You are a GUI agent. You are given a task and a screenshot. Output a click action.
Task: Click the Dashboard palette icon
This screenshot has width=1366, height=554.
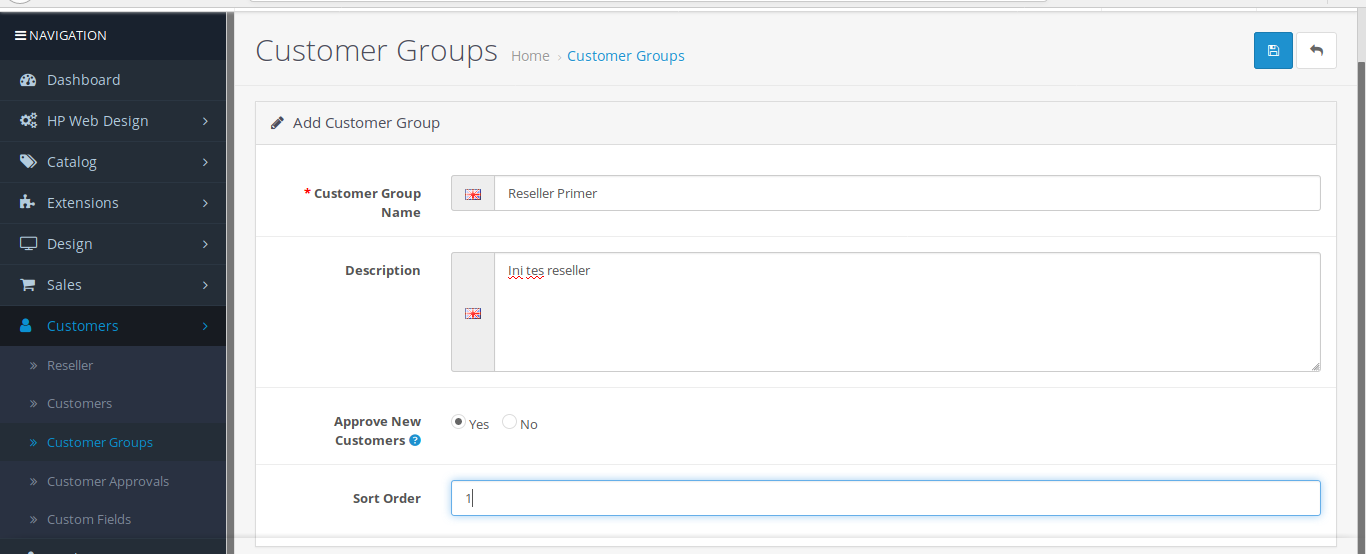(x=28, y=80)
